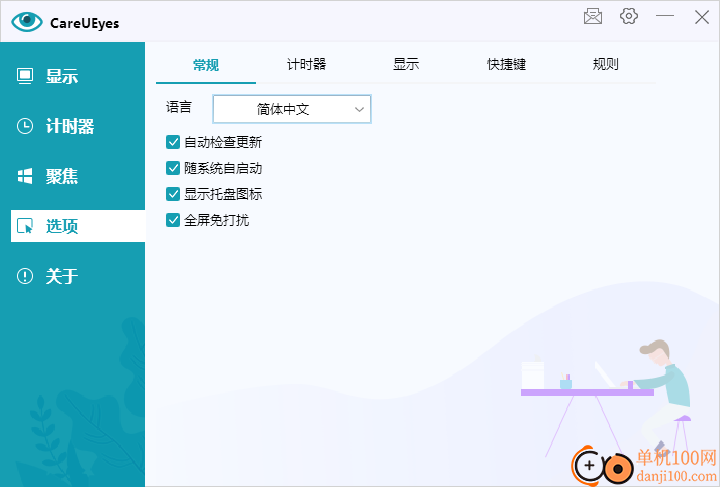Switch to the 常规 tab
720x487 pixels.
point(206,65)
